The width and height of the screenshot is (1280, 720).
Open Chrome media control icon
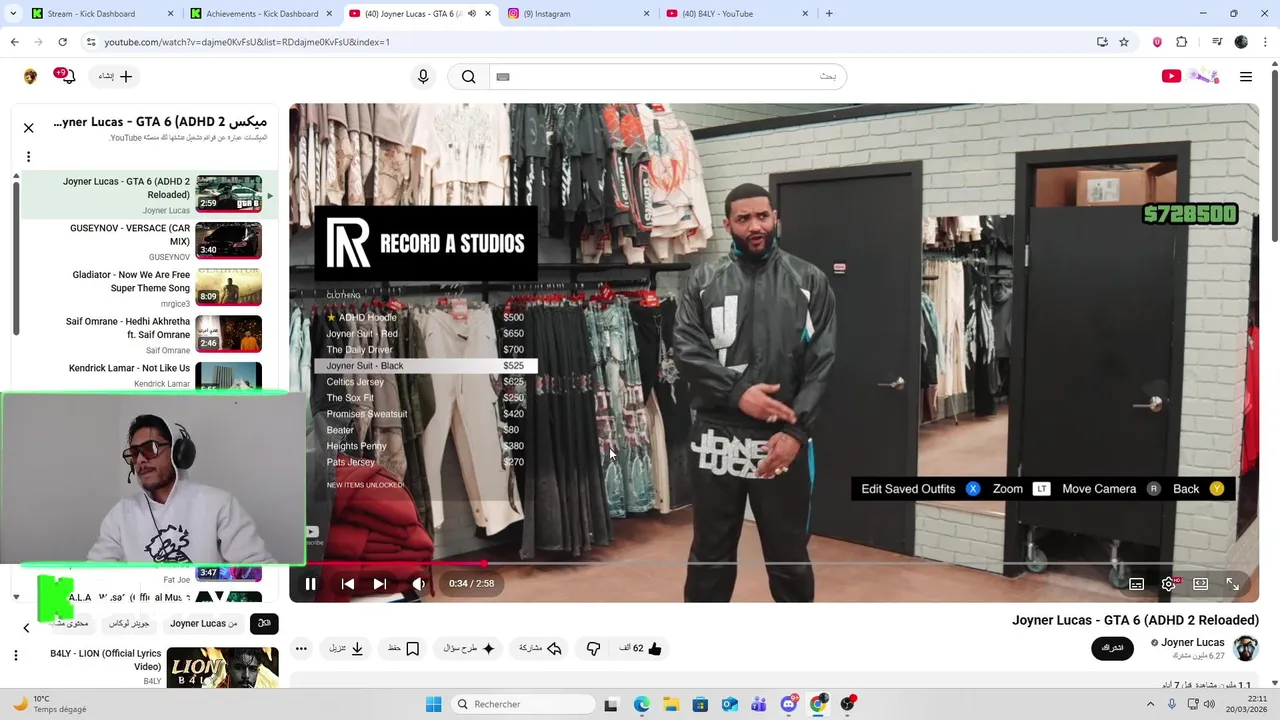pyautogui.click(x=1216, y=42)
